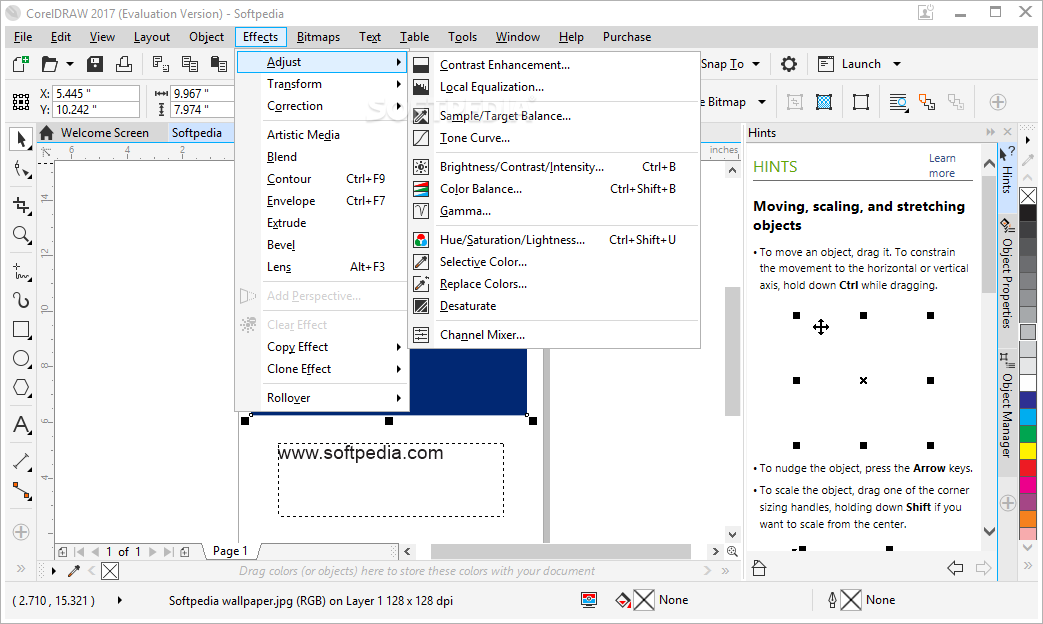1043x624 pixels.
Task: Open the Open-file dropdown arrow
Action: pos(70,64)
